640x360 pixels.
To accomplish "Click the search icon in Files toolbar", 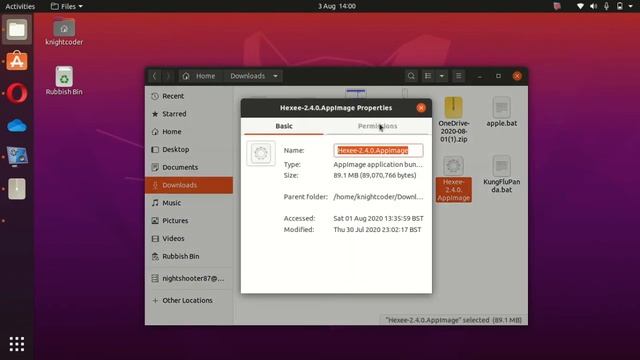I will (x=411, y=76).
